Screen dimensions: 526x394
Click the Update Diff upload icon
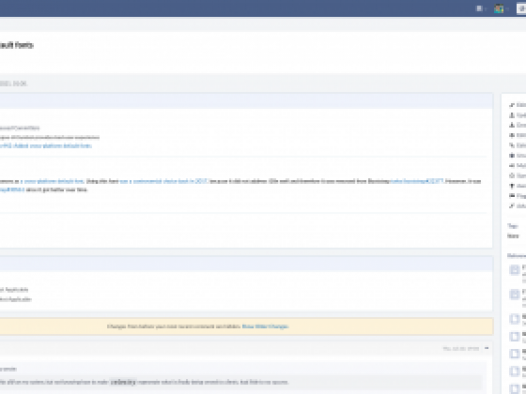[512, 115]
